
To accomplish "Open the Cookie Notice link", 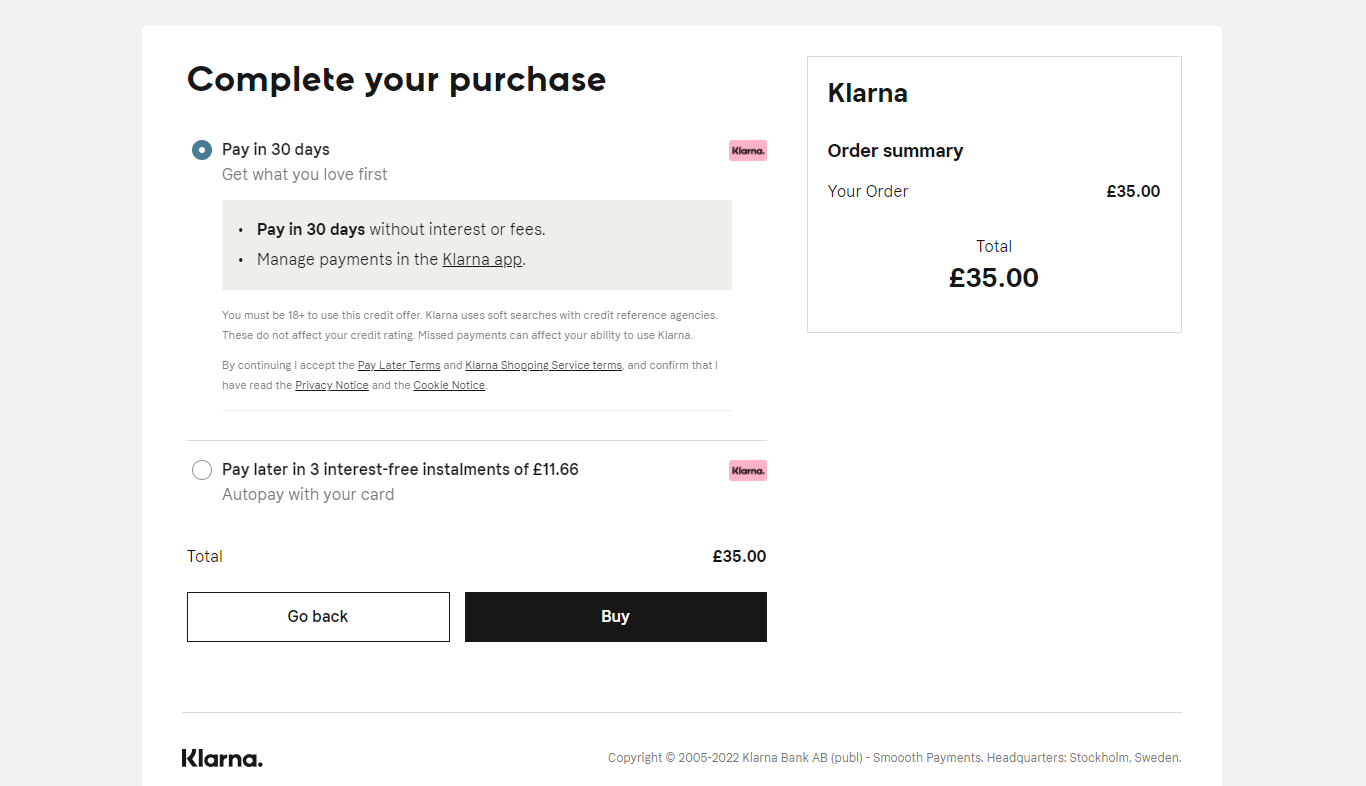I will (x=449, y=385).
